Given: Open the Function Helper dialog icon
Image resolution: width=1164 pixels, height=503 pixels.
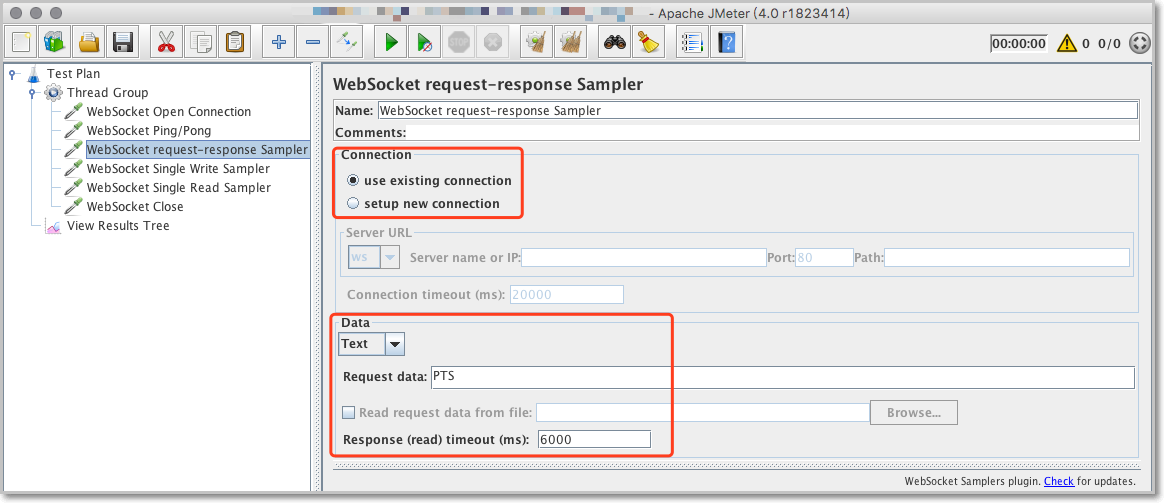Looking at the screenshot, I should 693,42.
